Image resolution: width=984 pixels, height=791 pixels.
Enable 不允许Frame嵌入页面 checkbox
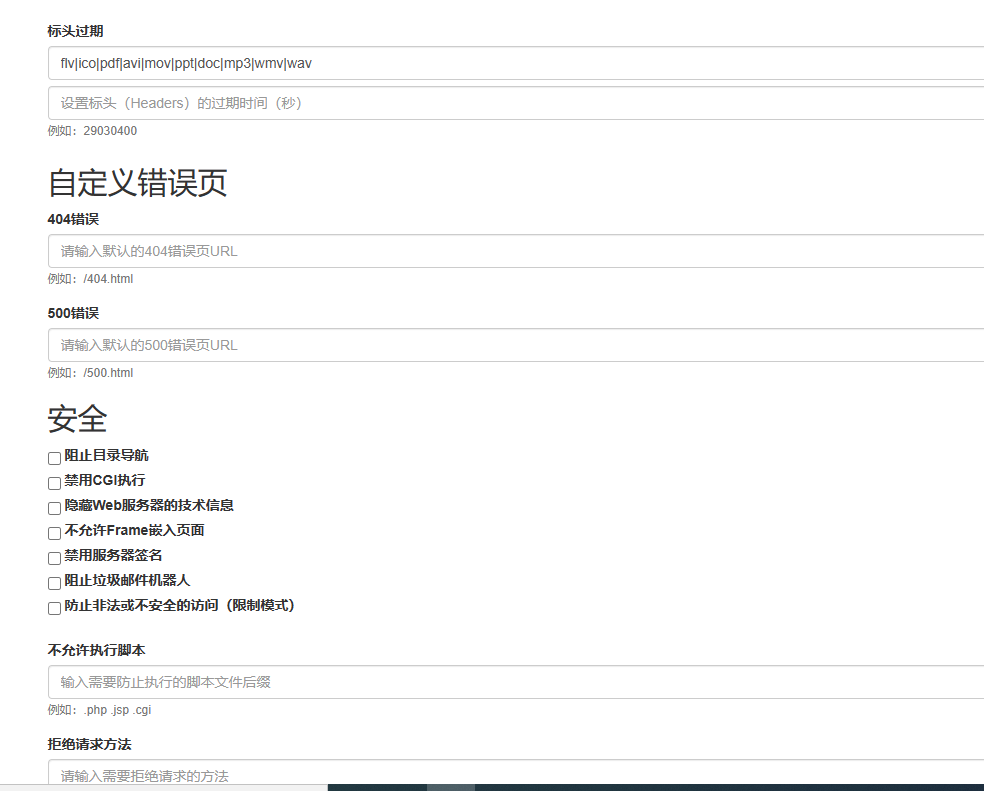(x=55, y=533)
